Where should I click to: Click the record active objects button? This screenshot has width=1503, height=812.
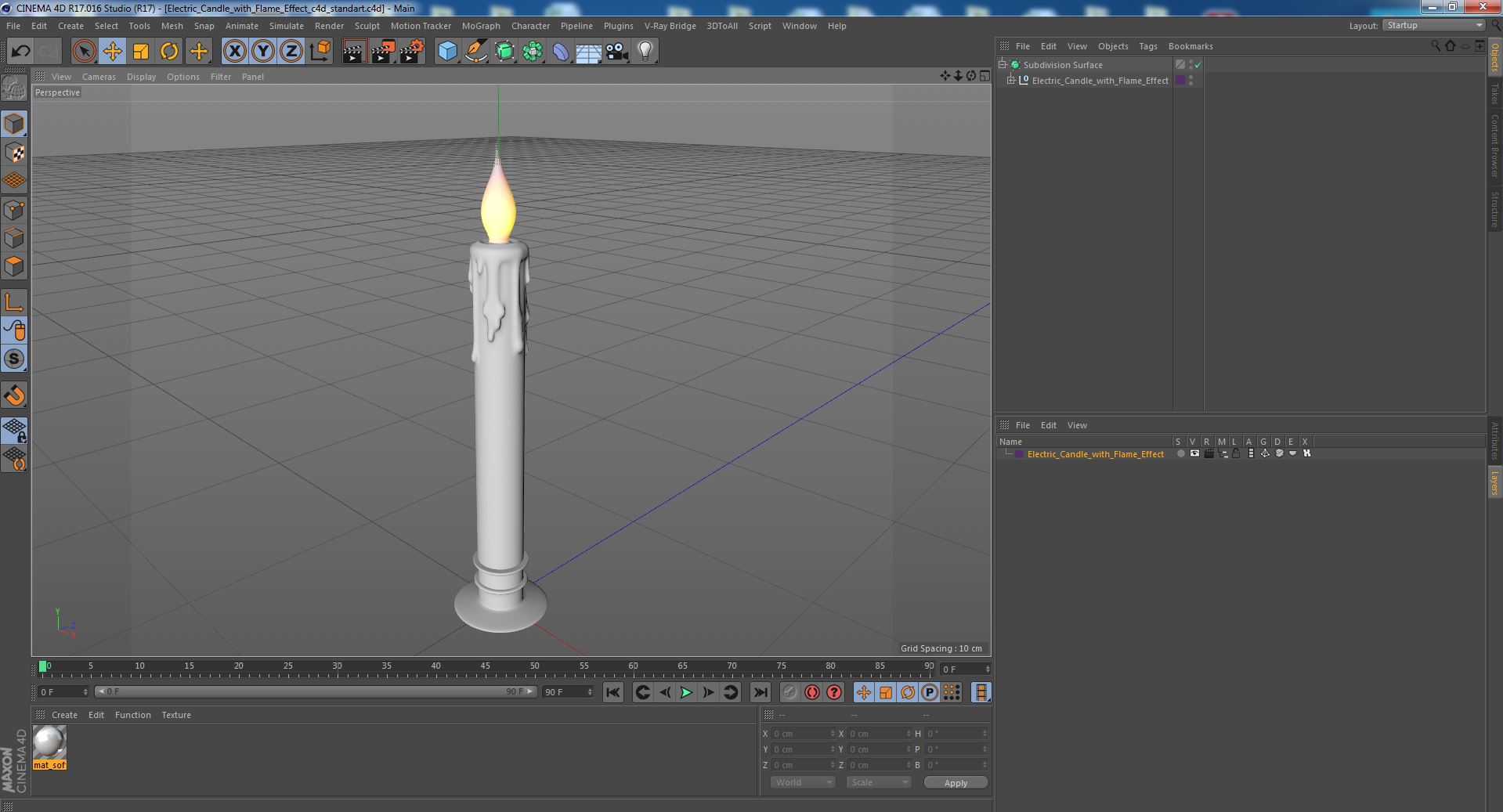click(x=789, y=692)
